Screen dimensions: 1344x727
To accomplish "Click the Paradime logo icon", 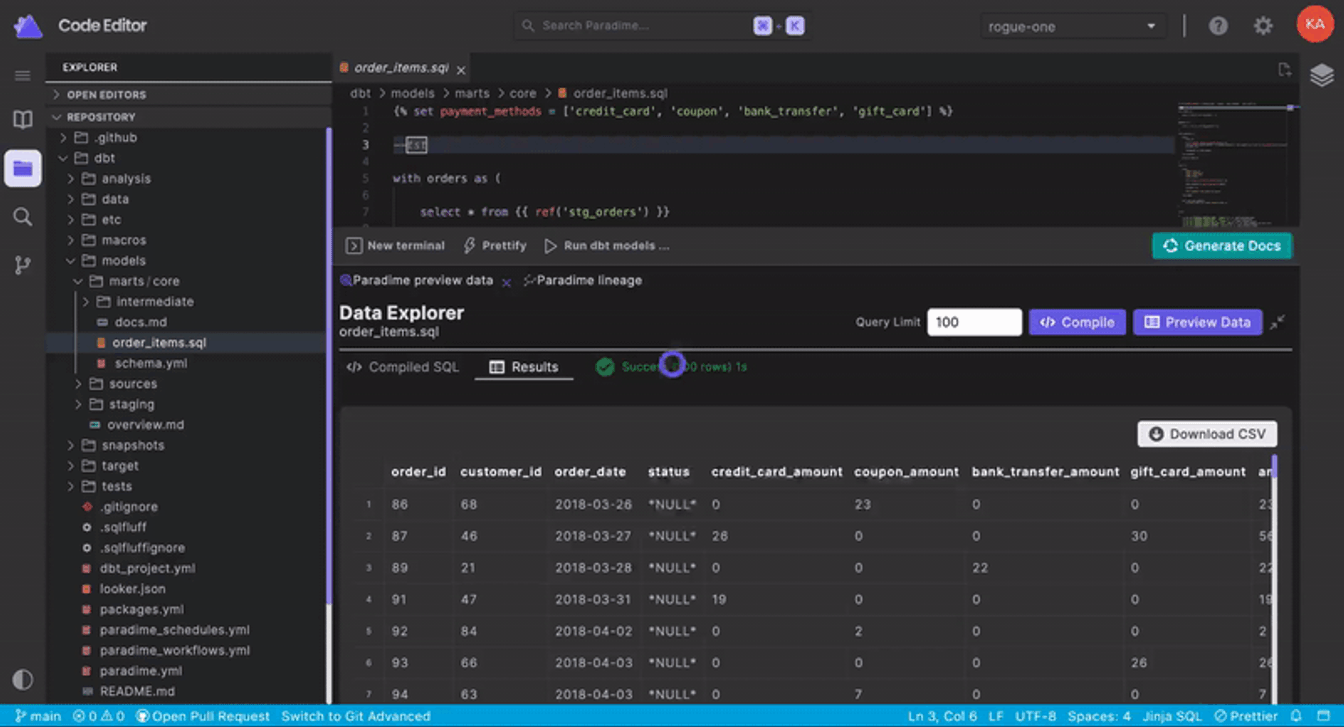I will pyautogui.click(x=28, y=26).
